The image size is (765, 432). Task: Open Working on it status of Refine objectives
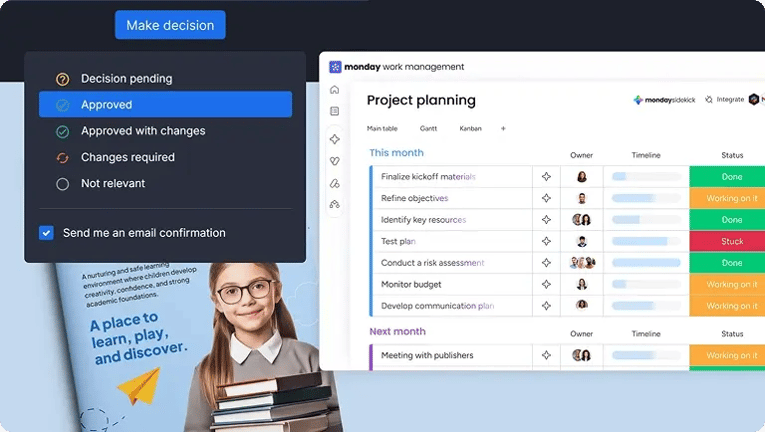727,198
